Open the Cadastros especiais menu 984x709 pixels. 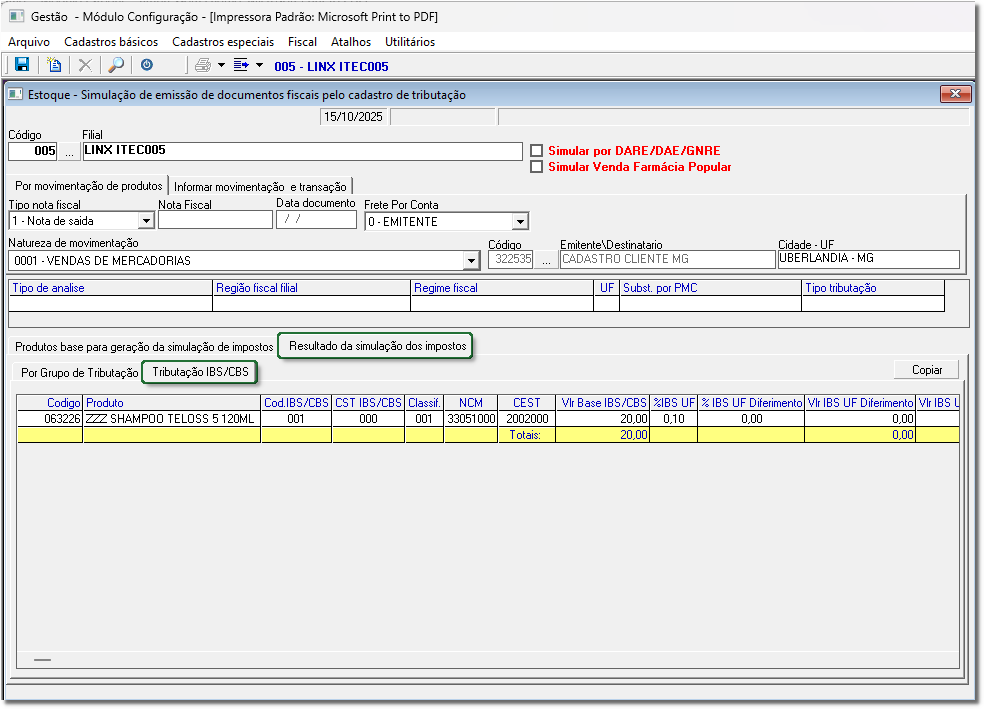(x=223, y=42)
